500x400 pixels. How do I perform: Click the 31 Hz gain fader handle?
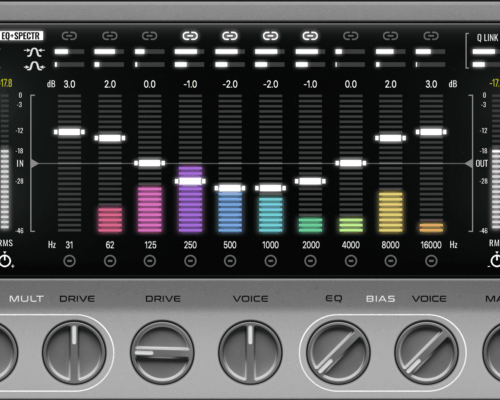click(69, 132)
